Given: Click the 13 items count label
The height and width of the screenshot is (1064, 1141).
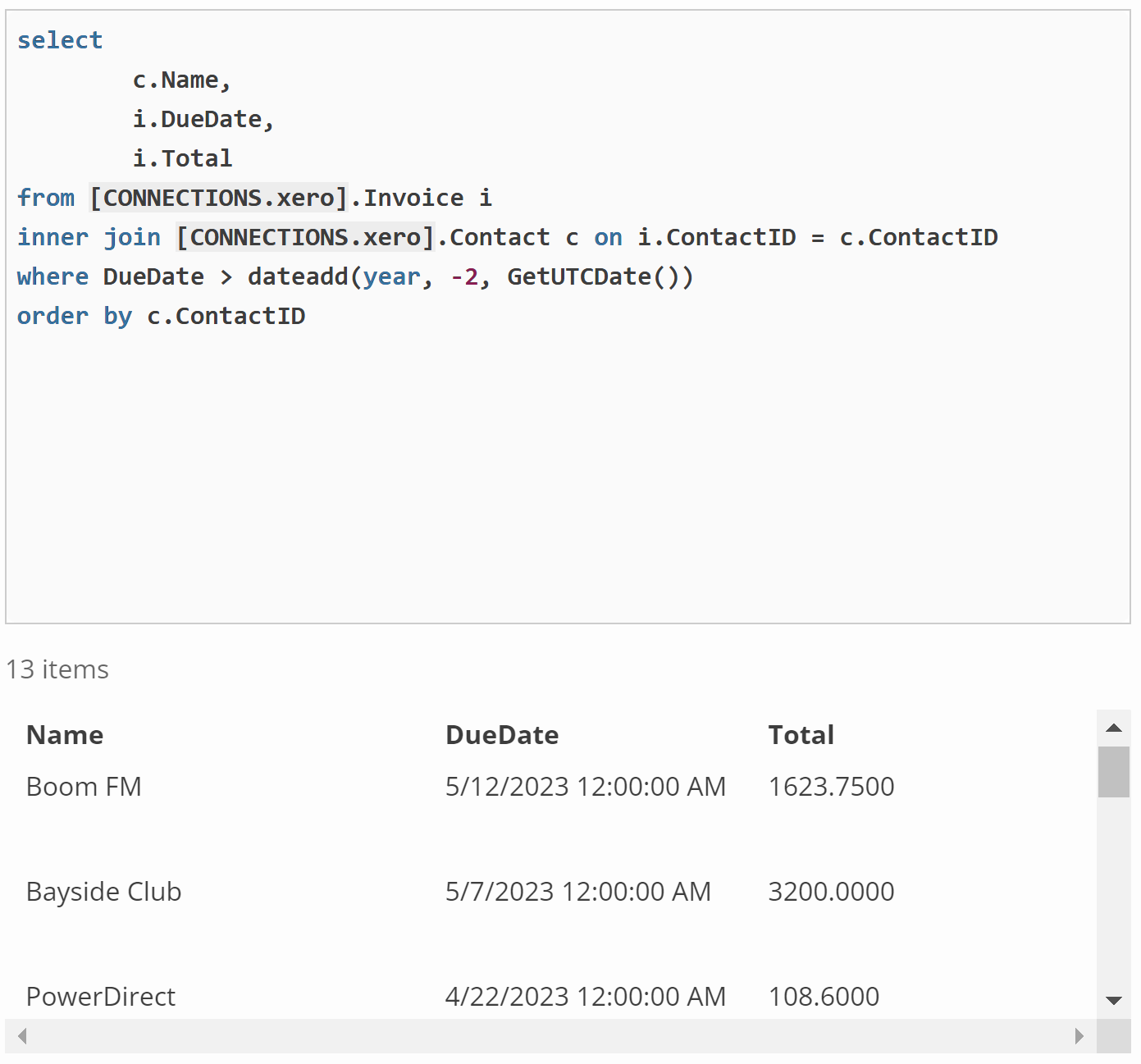Looking at the screenshot, I should (x=57, y=669).
